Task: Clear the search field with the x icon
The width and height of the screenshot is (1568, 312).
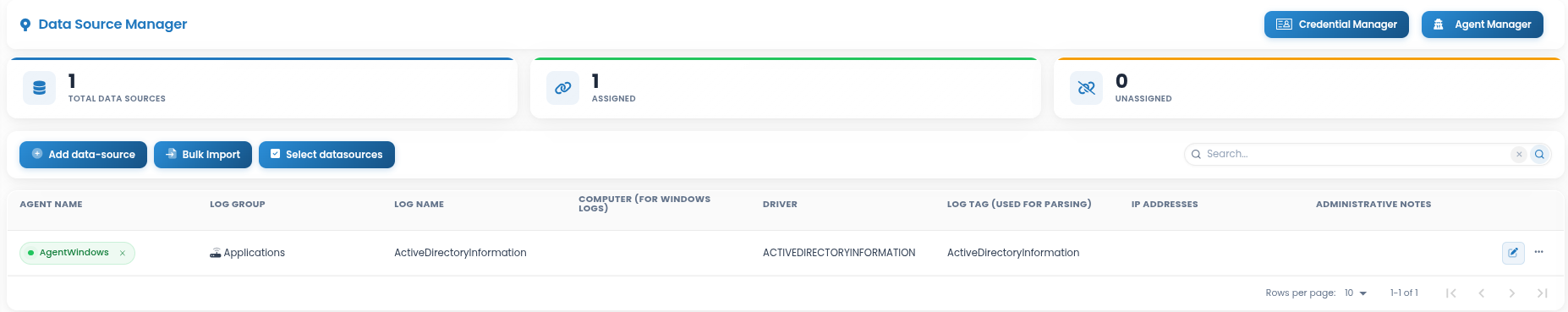Action: (x=1519, y=154)
